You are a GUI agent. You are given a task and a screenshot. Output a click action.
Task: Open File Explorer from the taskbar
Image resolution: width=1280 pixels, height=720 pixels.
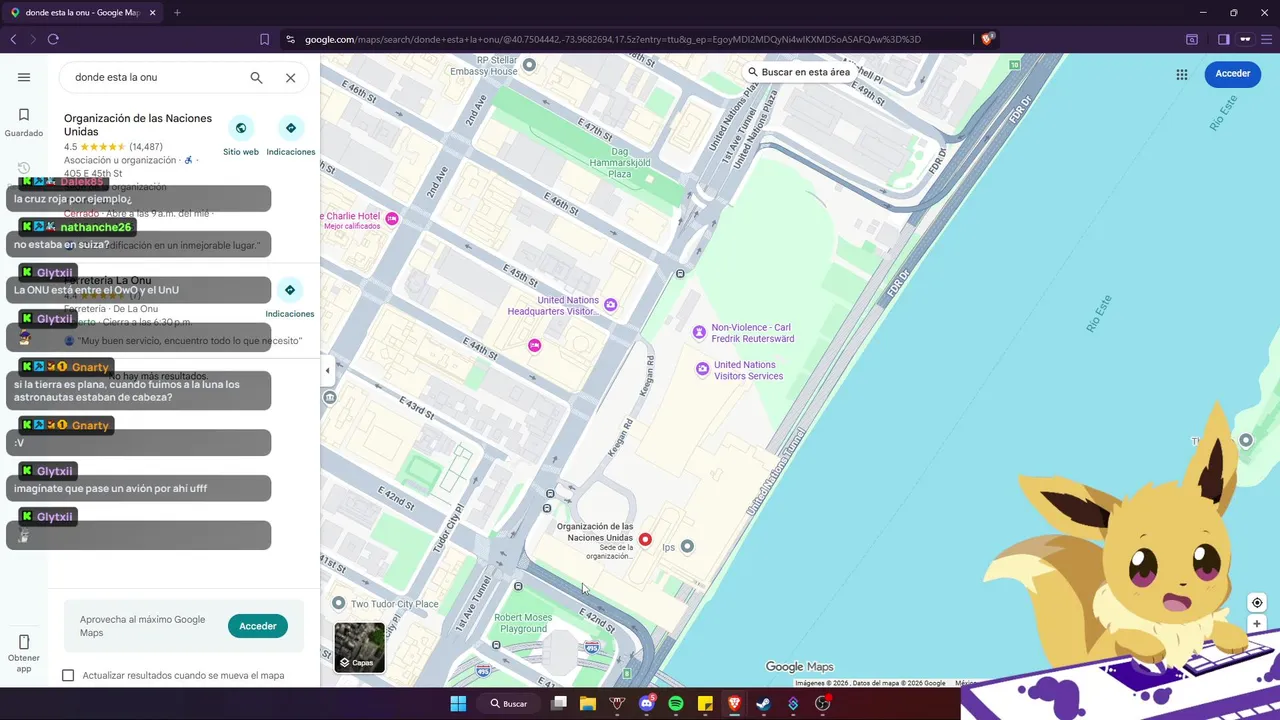click(588, 703)
